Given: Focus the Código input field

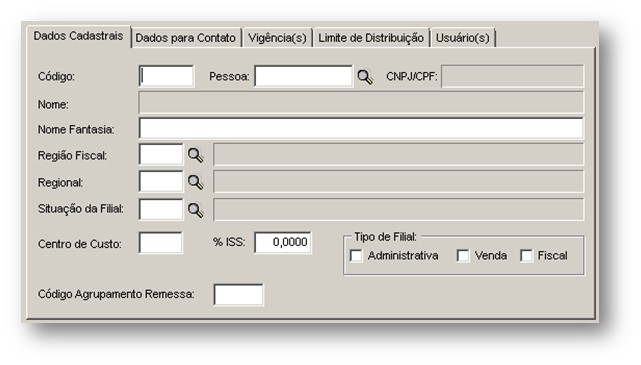Looking at the screenshot, I should click(166, 76).
